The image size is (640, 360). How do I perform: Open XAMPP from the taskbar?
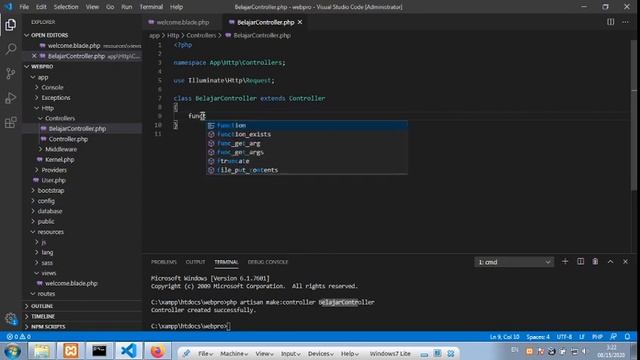(70, 351)
